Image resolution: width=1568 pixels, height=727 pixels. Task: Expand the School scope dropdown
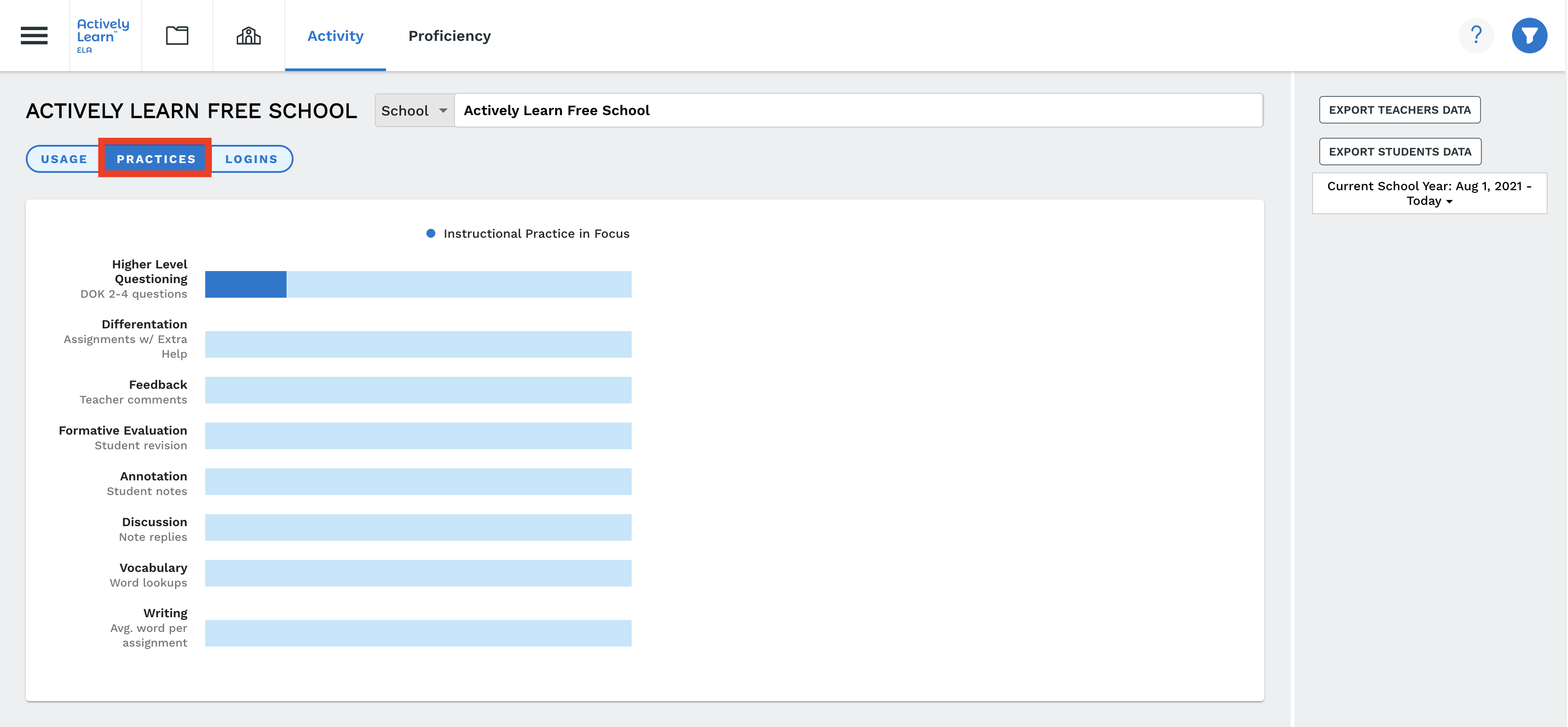click(414, 110)
